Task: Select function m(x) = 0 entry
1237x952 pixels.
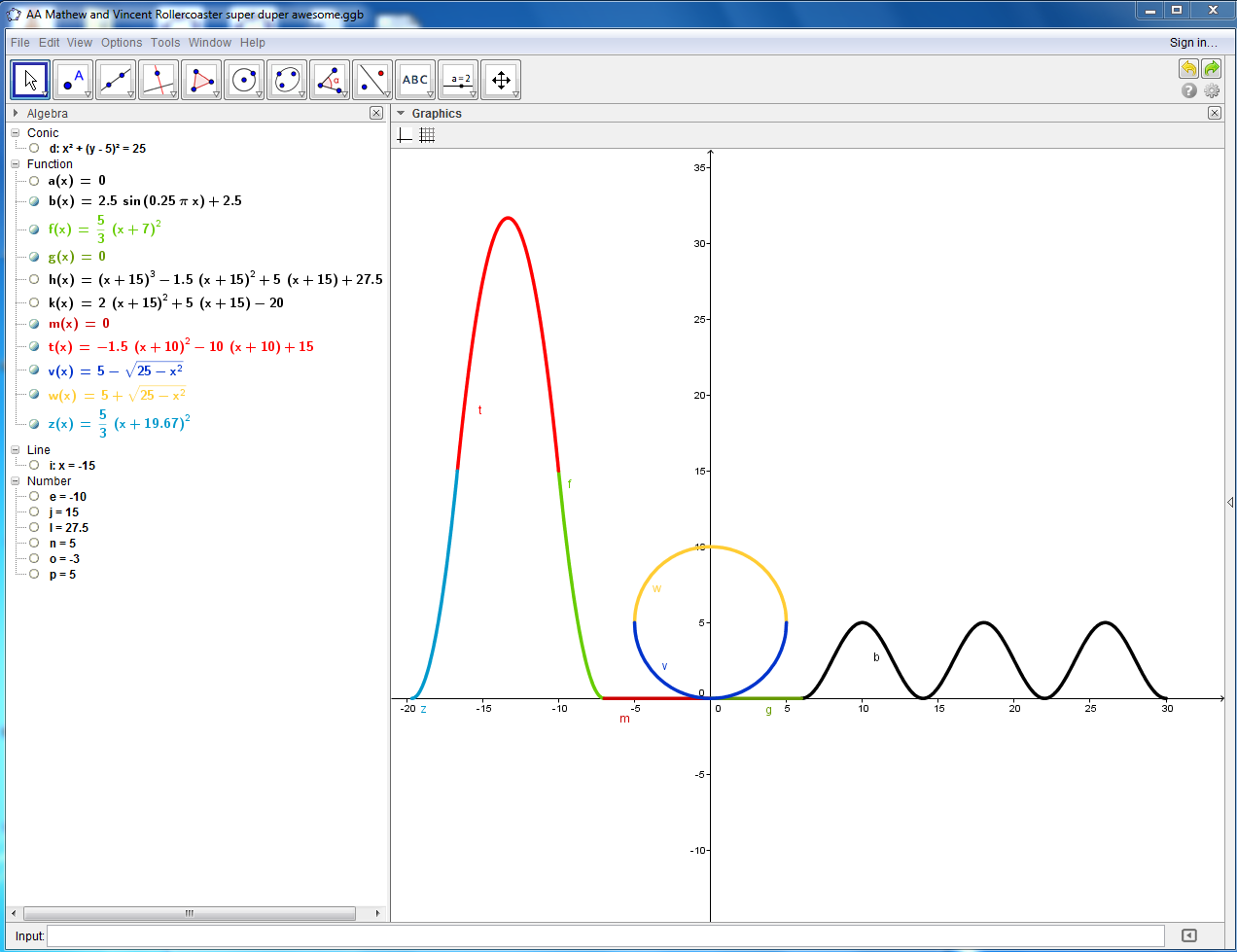Action: tap(79, 323)
